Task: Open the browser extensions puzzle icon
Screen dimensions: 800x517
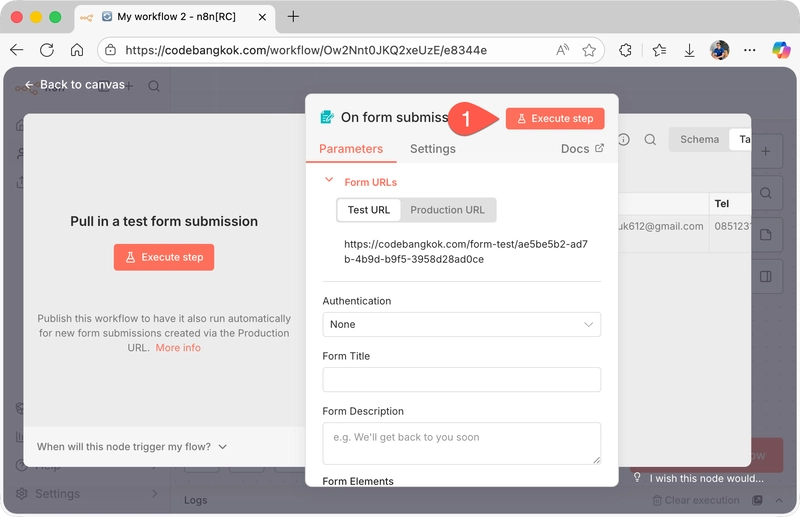Action: [625, 50]
